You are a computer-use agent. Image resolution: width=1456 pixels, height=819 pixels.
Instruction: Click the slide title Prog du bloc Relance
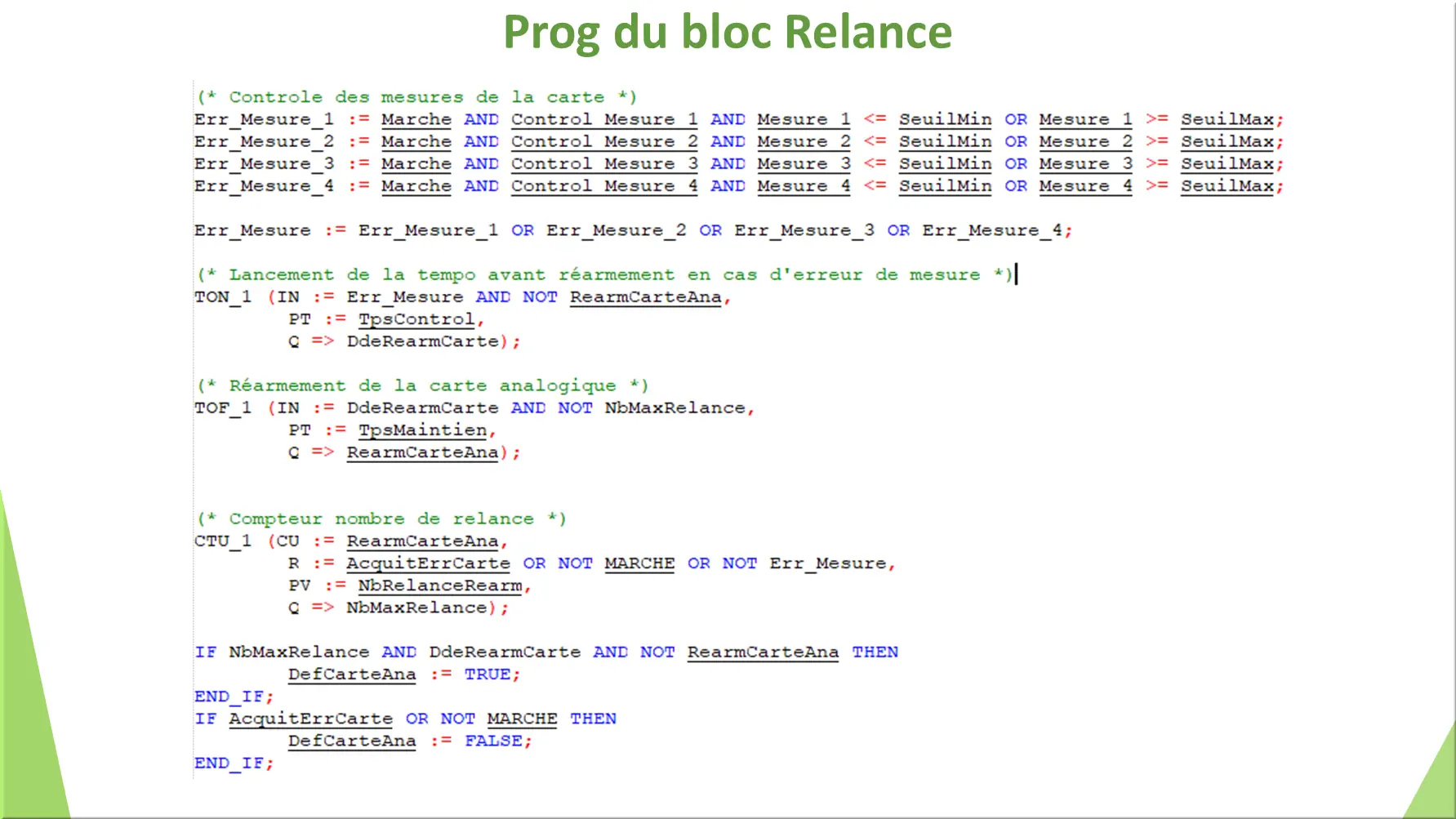point(728,33)
